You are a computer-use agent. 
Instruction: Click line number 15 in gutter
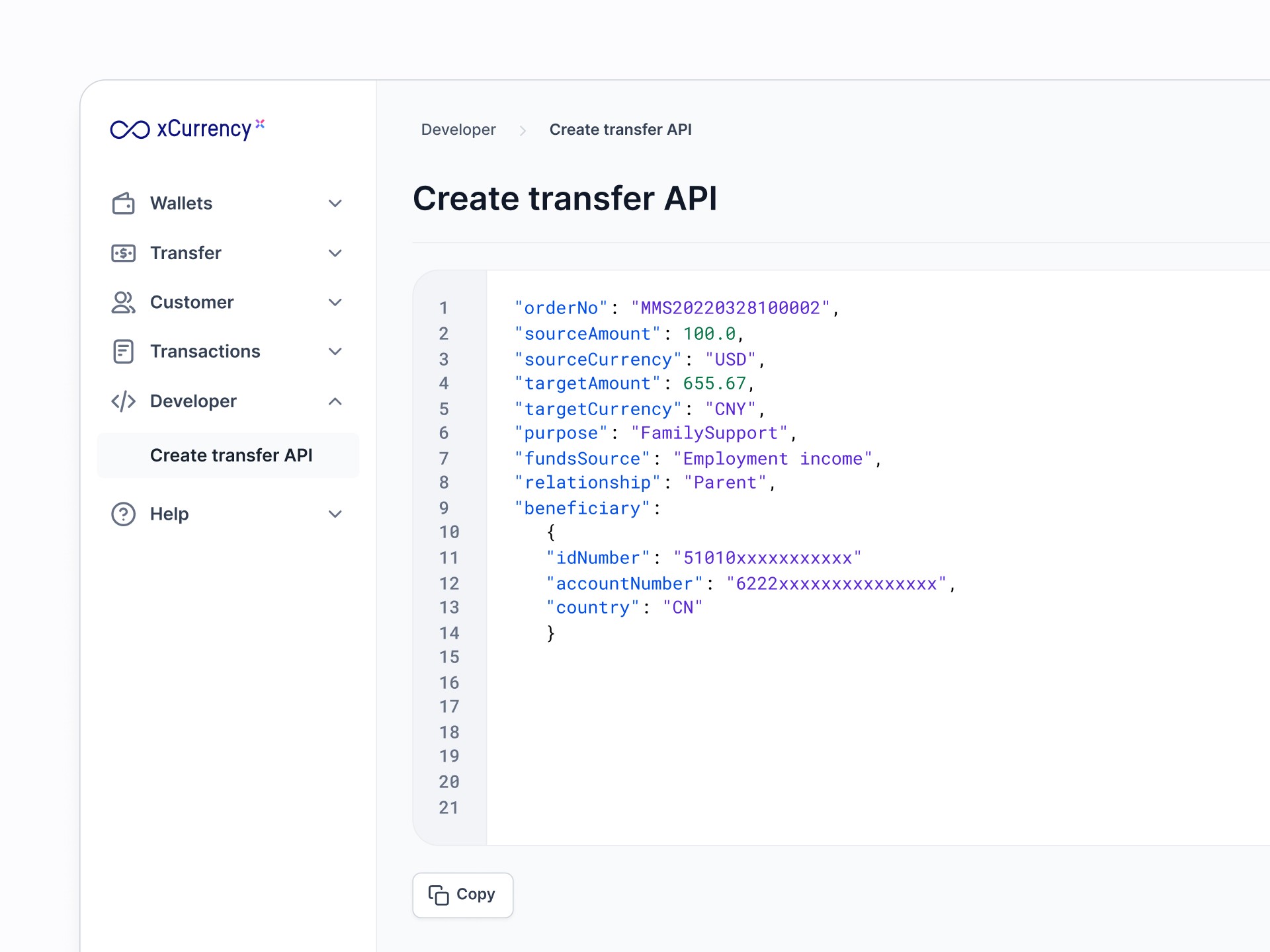(x=448, y=657)
